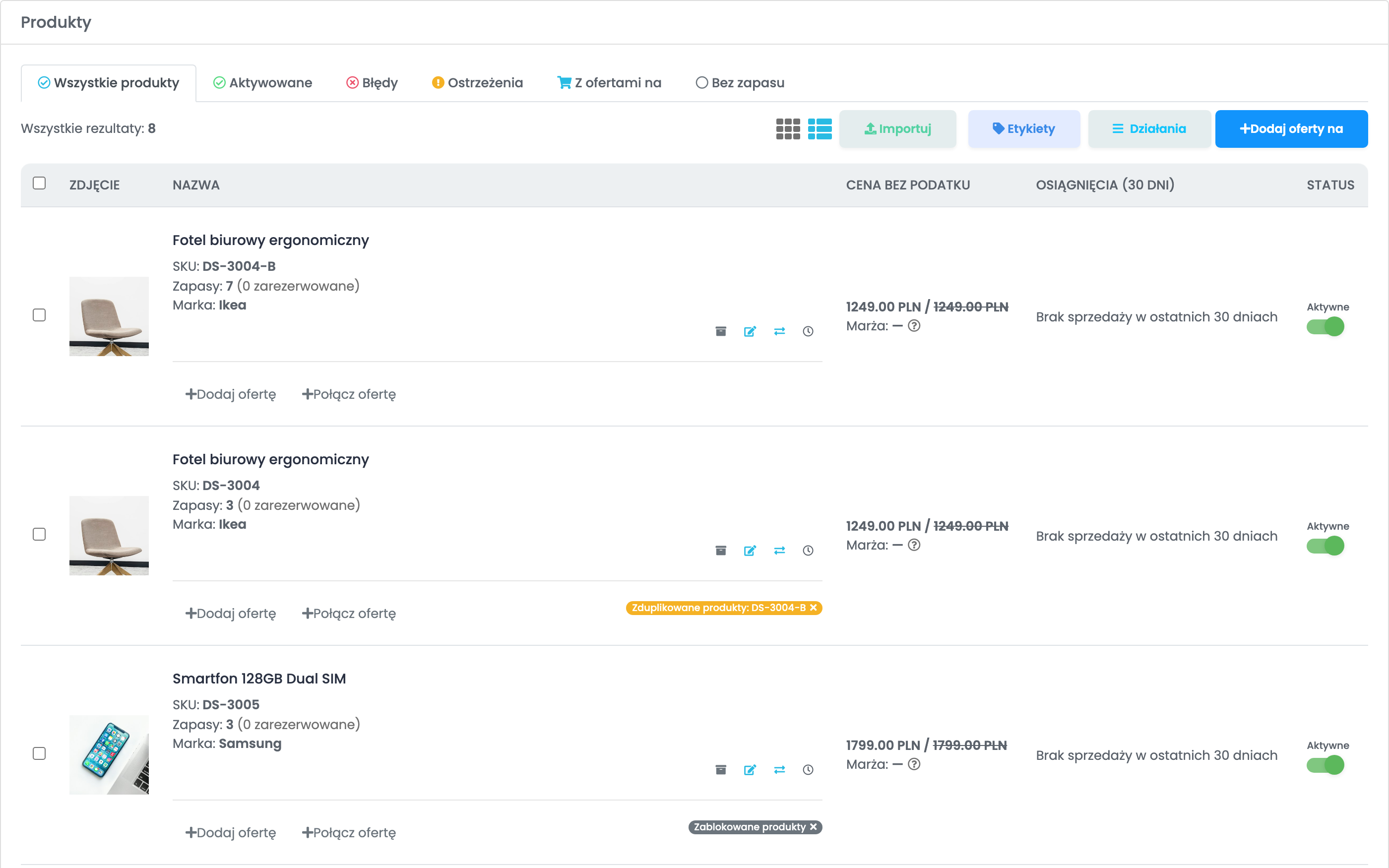Click margin help question icon for Smartfon
Screen dimensions: 1389x868
[x=914, y=764]
